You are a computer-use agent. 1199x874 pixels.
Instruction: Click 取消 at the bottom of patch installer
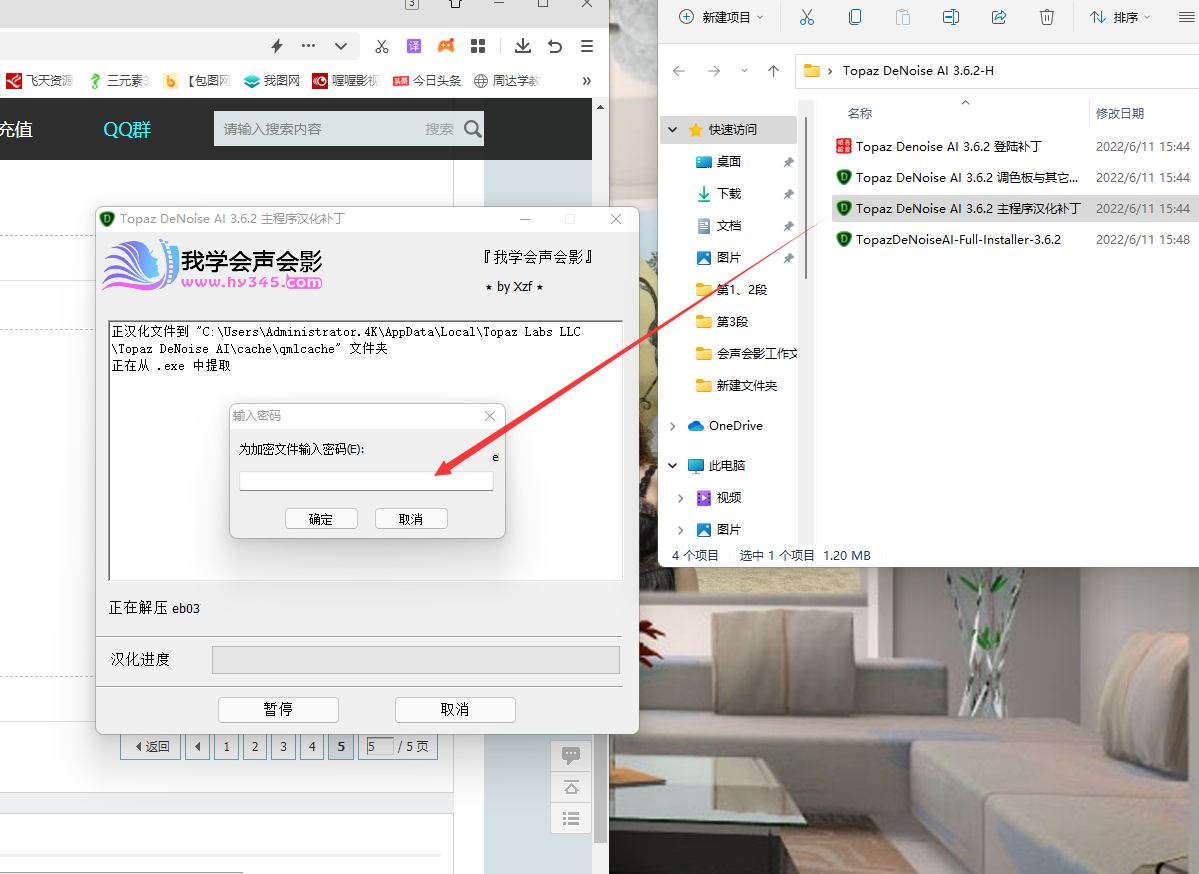(x=455, y=710)
